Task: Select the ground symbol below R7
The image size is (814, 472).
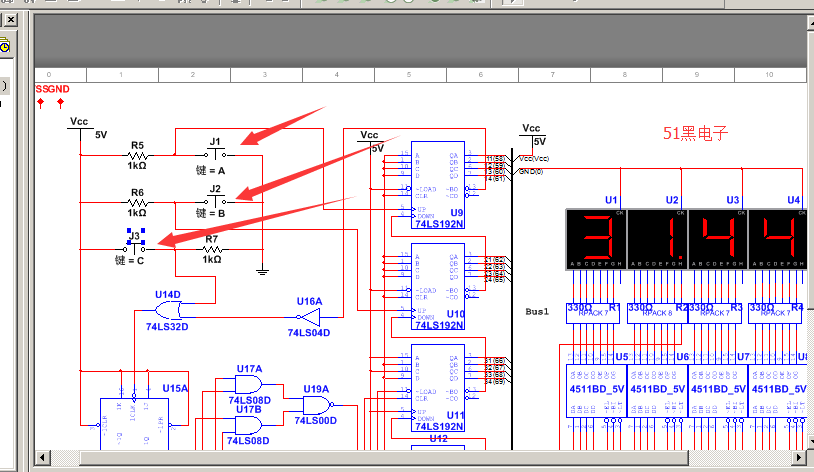Action: (263, 271)
